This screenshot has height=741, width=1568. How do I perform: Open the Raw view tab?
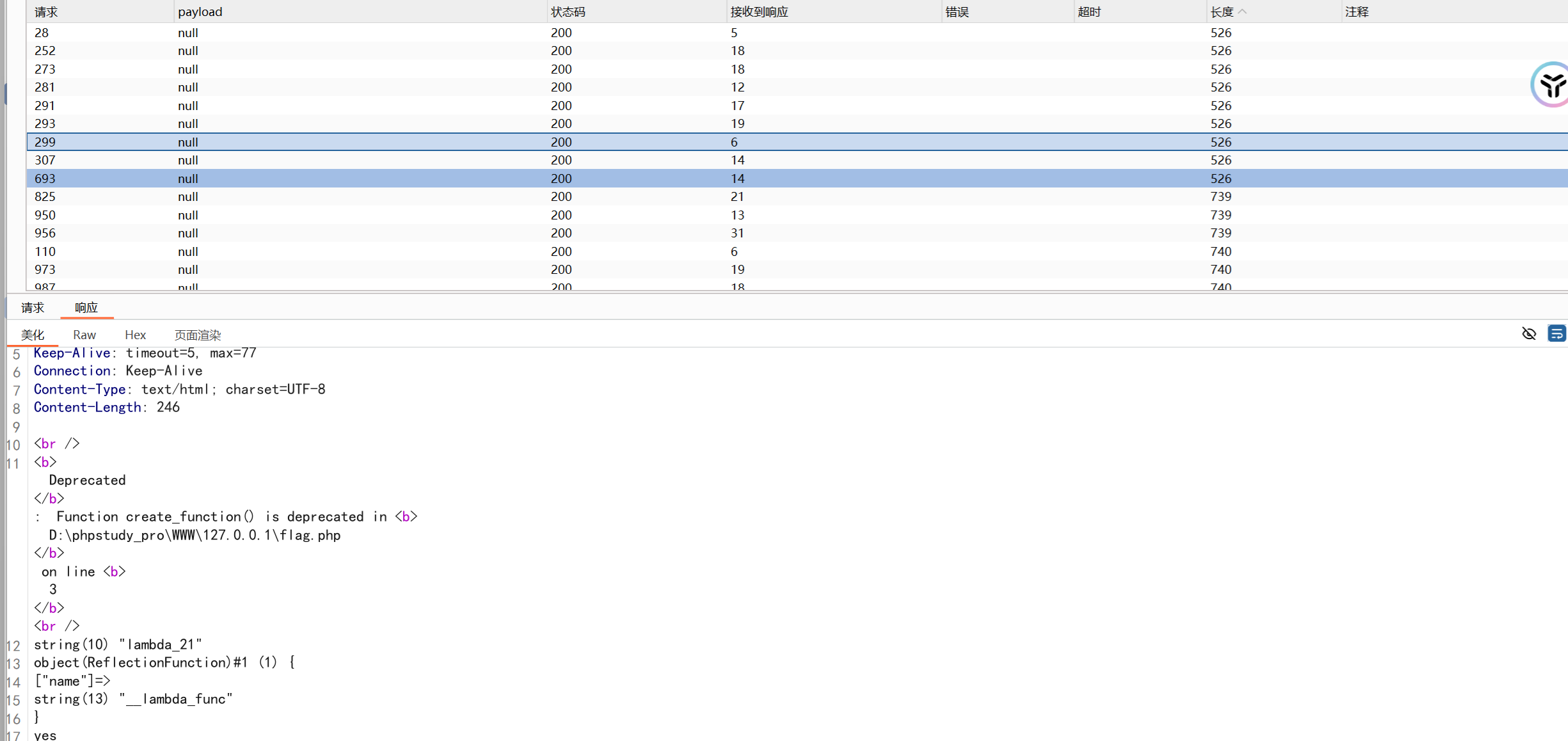tap(84, 335)
